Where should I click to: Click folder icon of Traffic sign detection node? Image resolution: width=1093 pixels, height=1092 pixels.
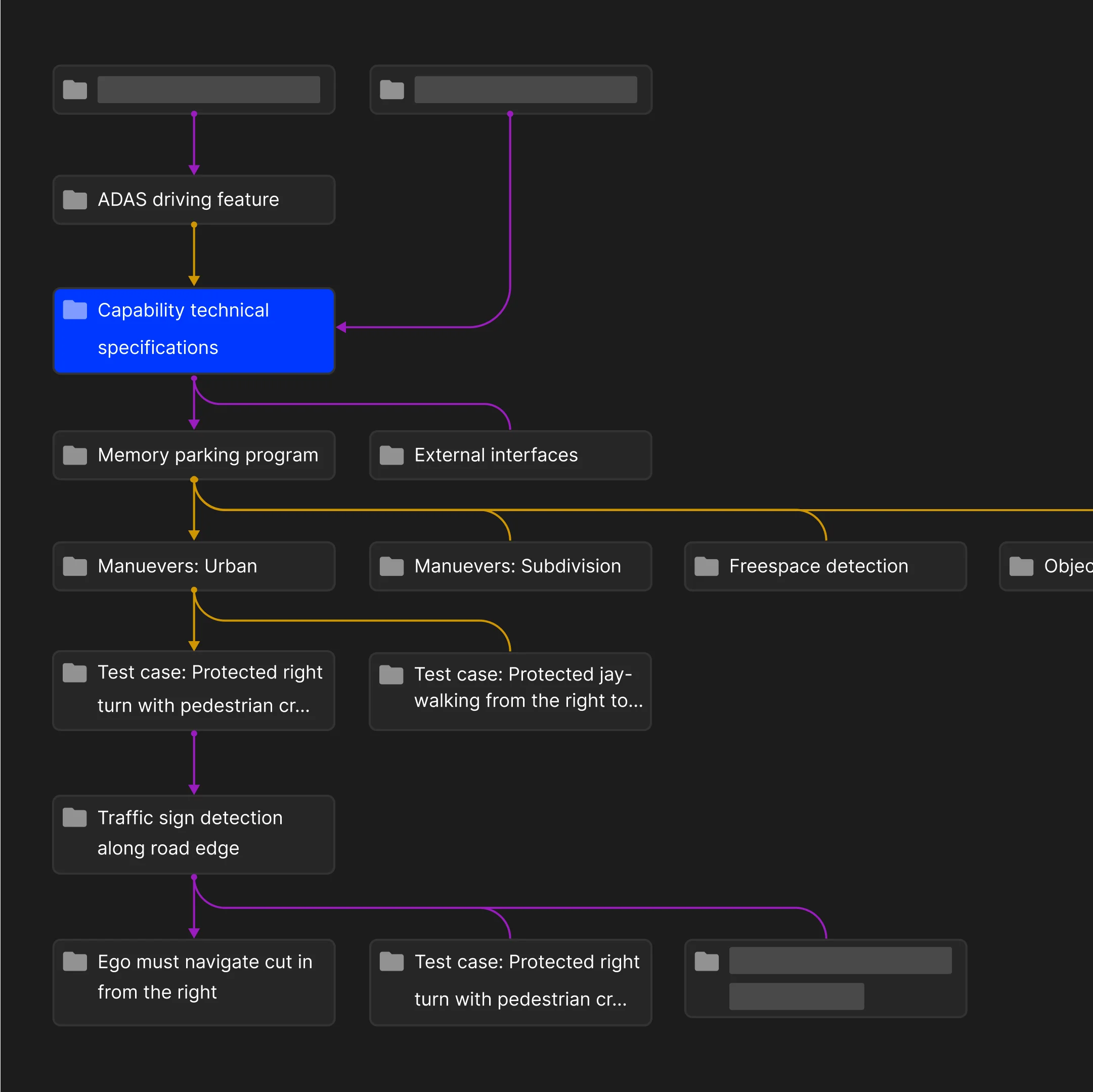(x=75, y=817)
